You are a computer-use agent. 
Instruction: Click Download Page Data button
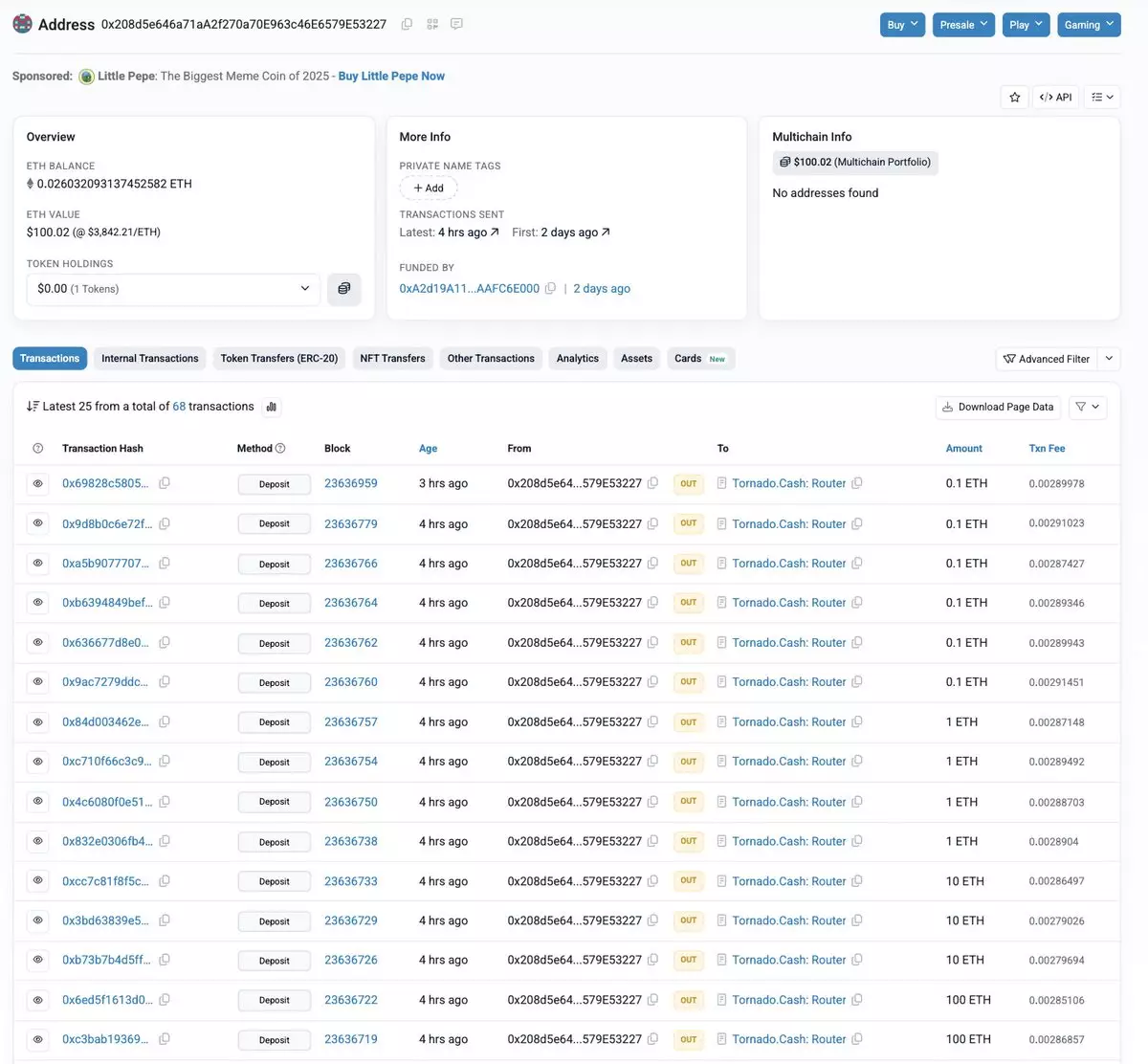(x=998, y=407)
